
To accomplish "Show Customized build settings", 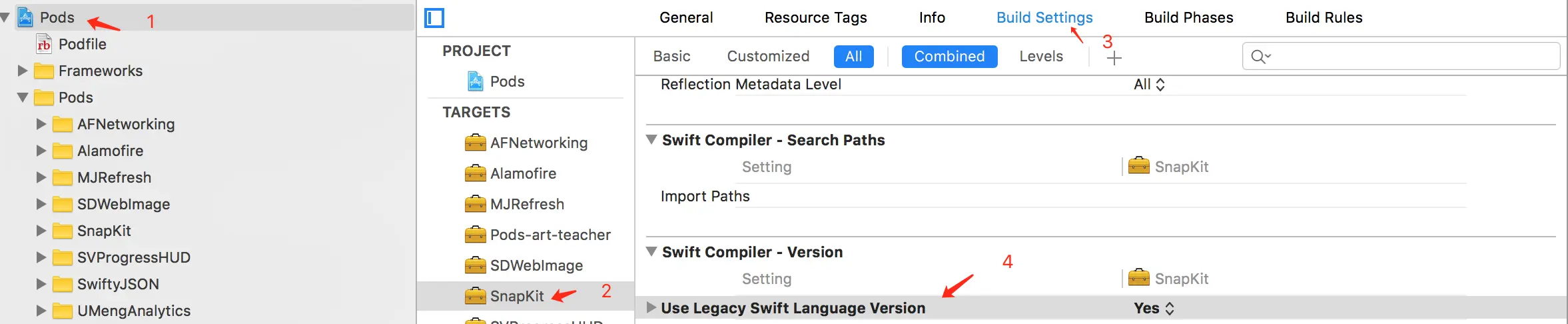I will (x=768, y=57).
